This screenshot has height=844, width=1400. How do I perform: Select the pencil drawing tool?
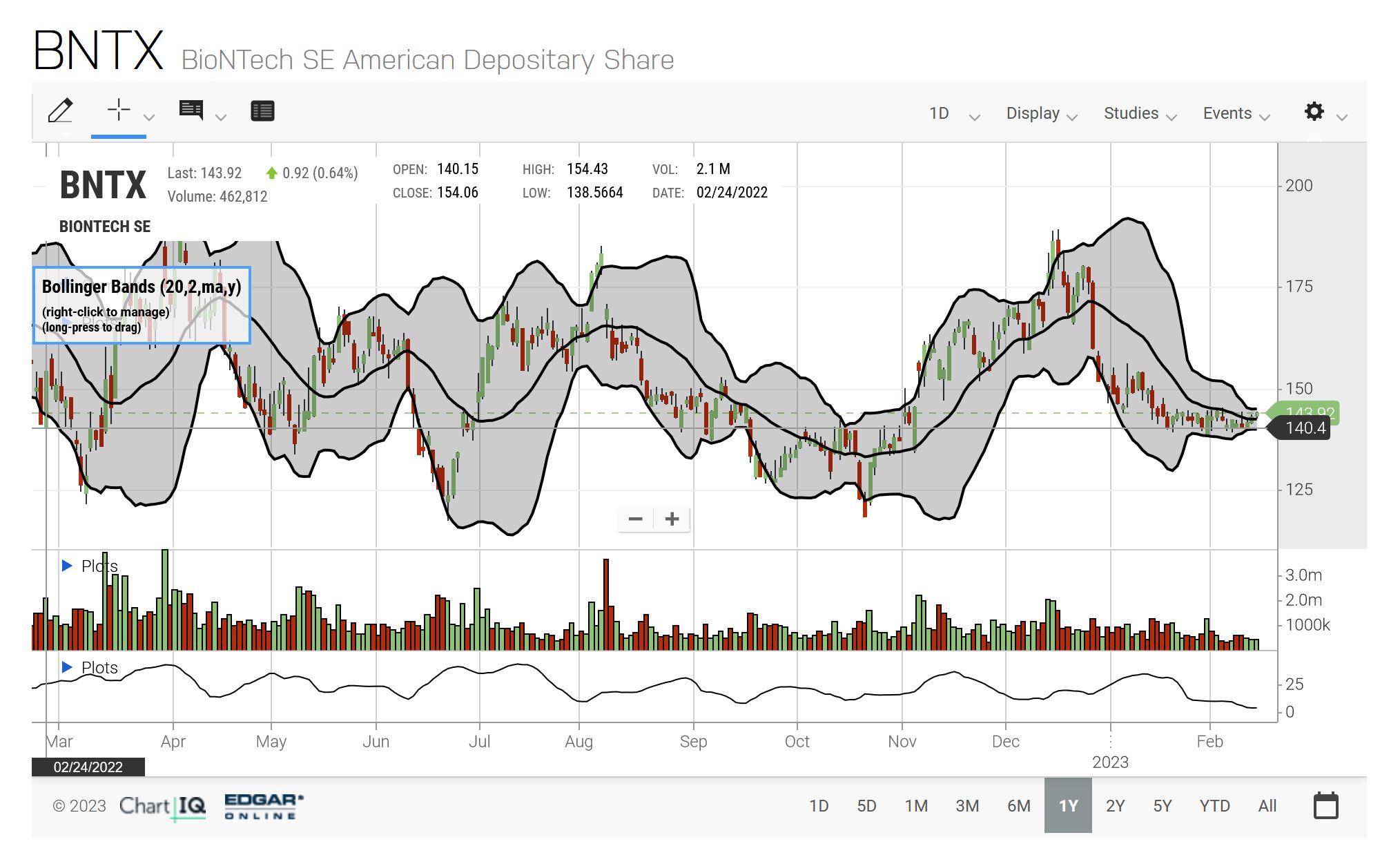point(60,111)
